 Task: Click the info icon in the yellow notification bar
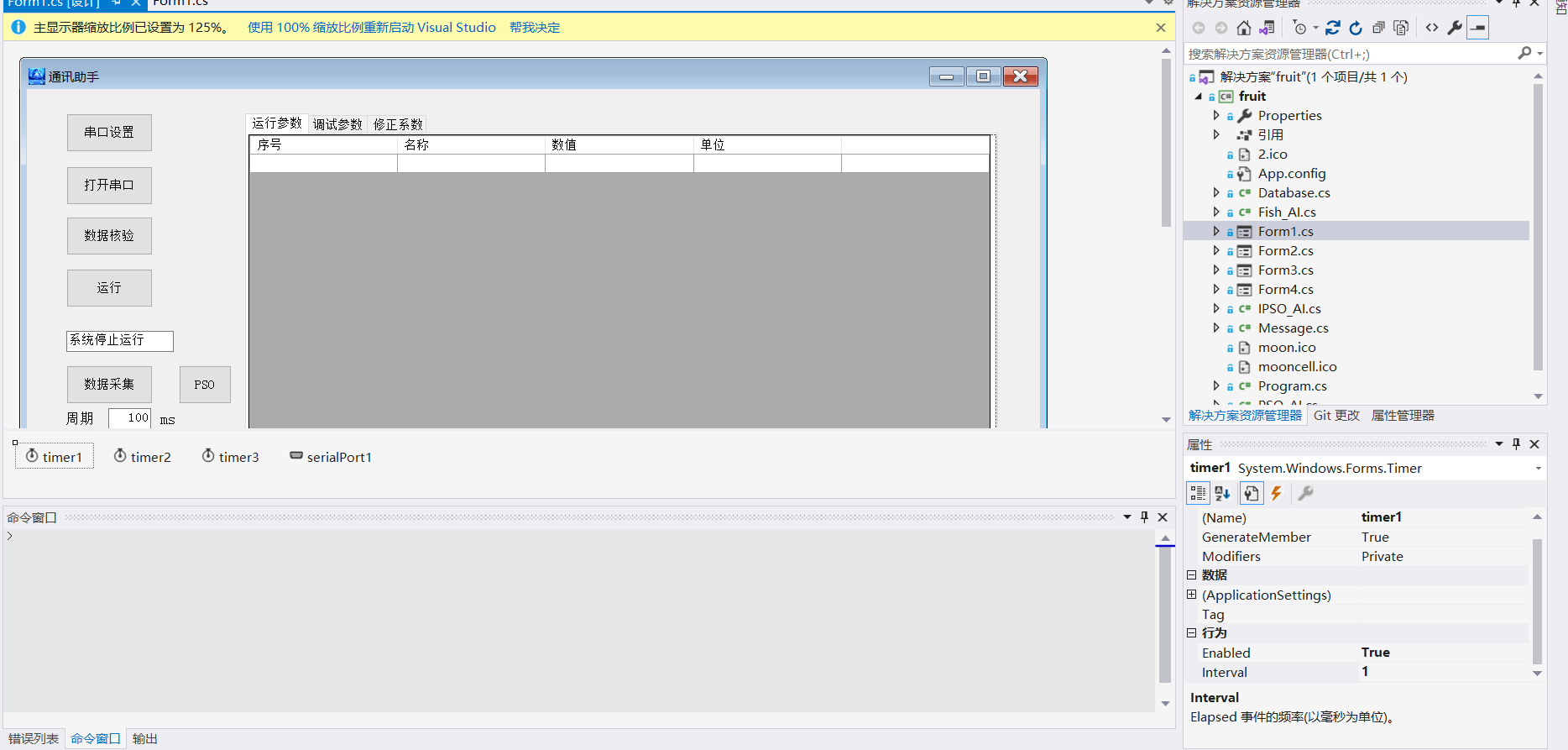tap(18, 27)
